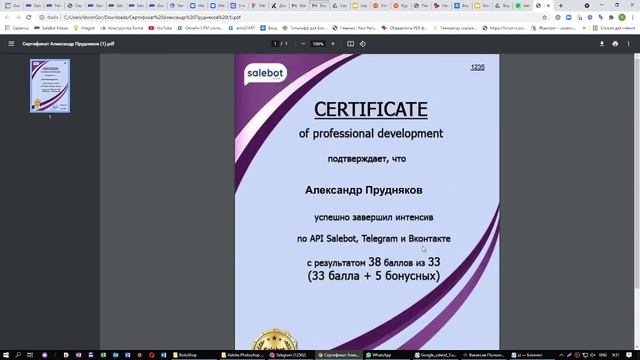The width and height of the screenshot is (640, 360).
Task: Zoom in with the plus button
Action: pos(333,44)
